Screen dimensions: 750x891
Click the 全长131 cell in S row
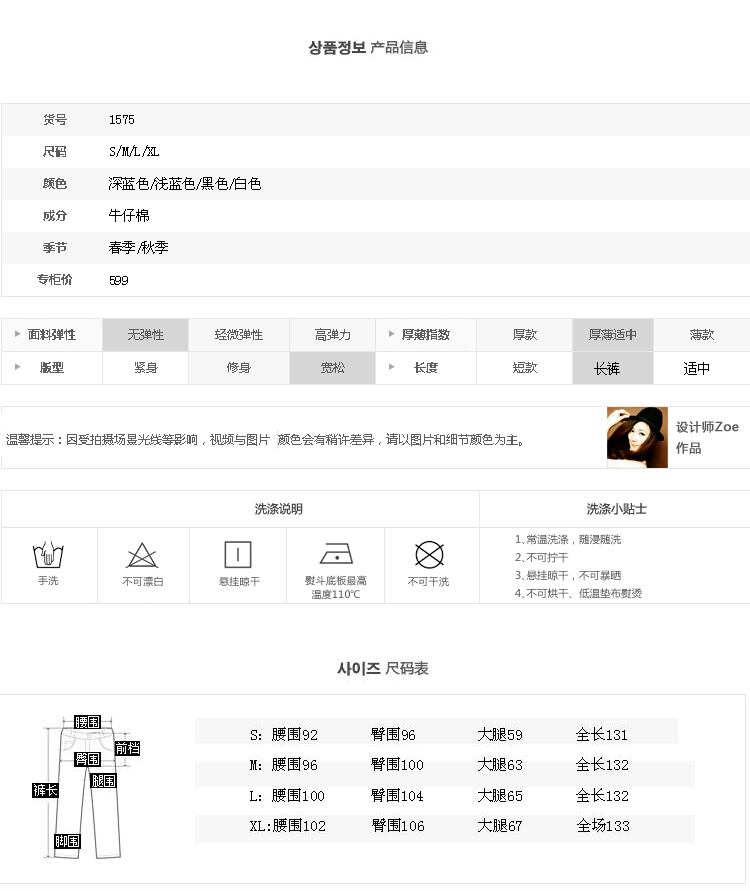602,735
